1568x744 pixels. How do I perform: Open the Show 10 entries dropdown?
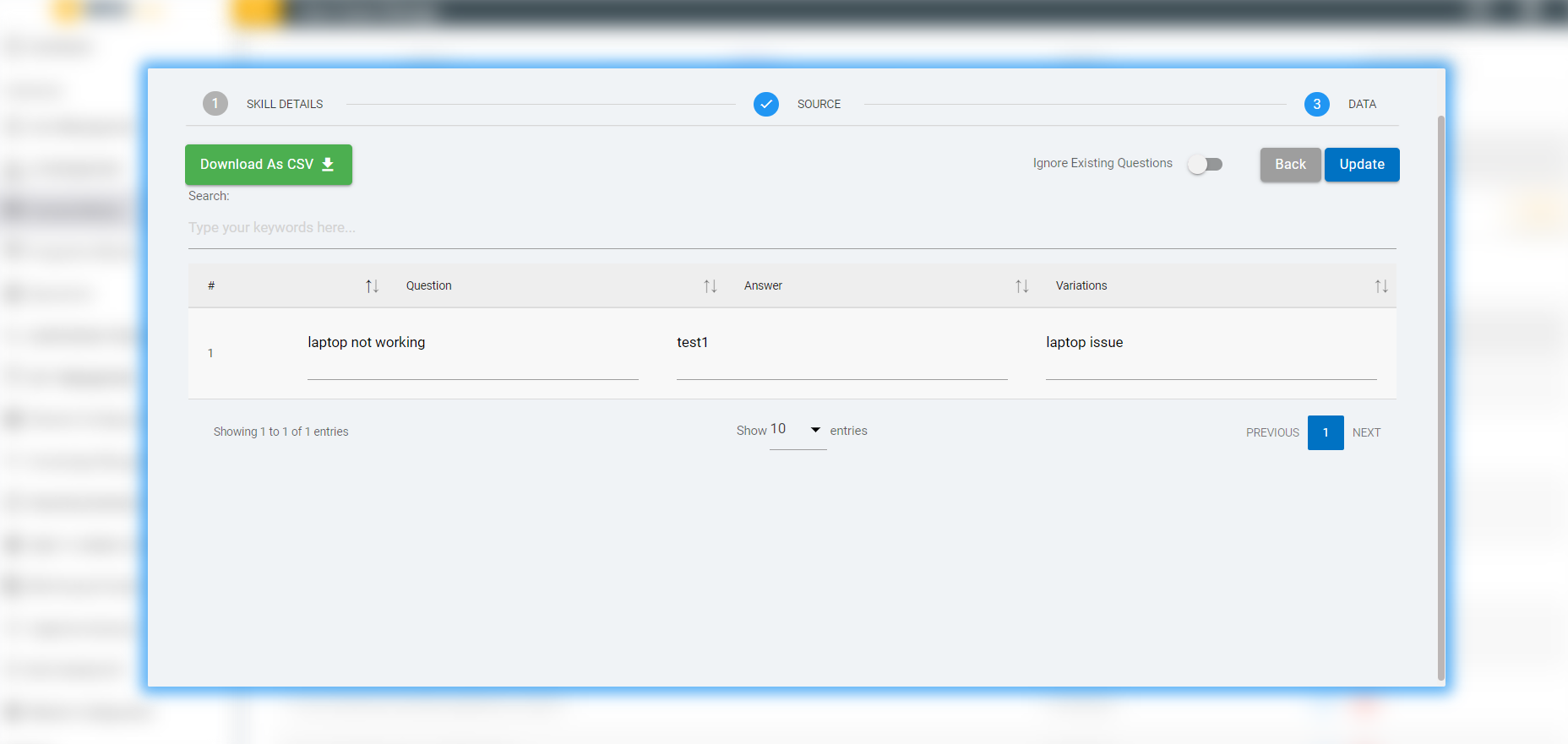[798, 431]
